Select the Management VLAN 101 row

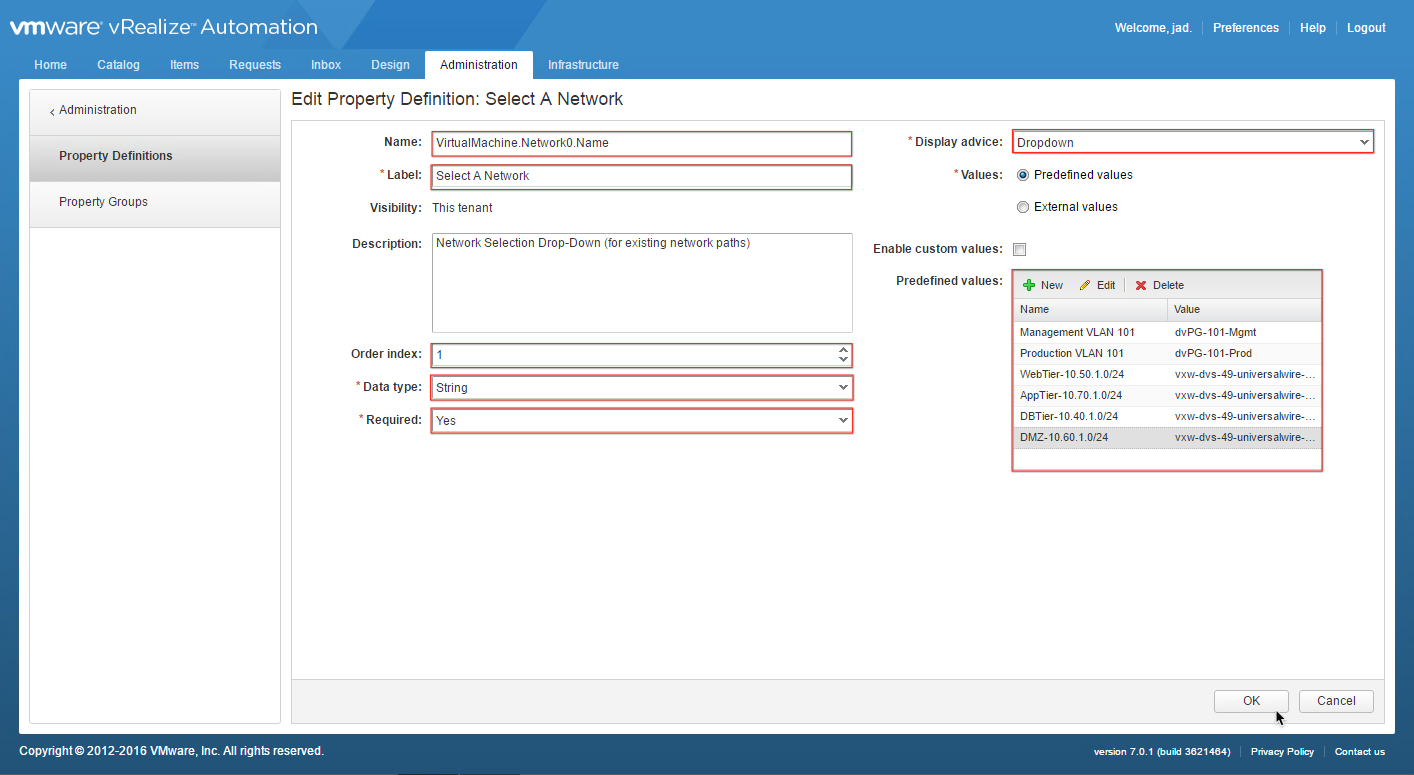[x=1167, y=332]
